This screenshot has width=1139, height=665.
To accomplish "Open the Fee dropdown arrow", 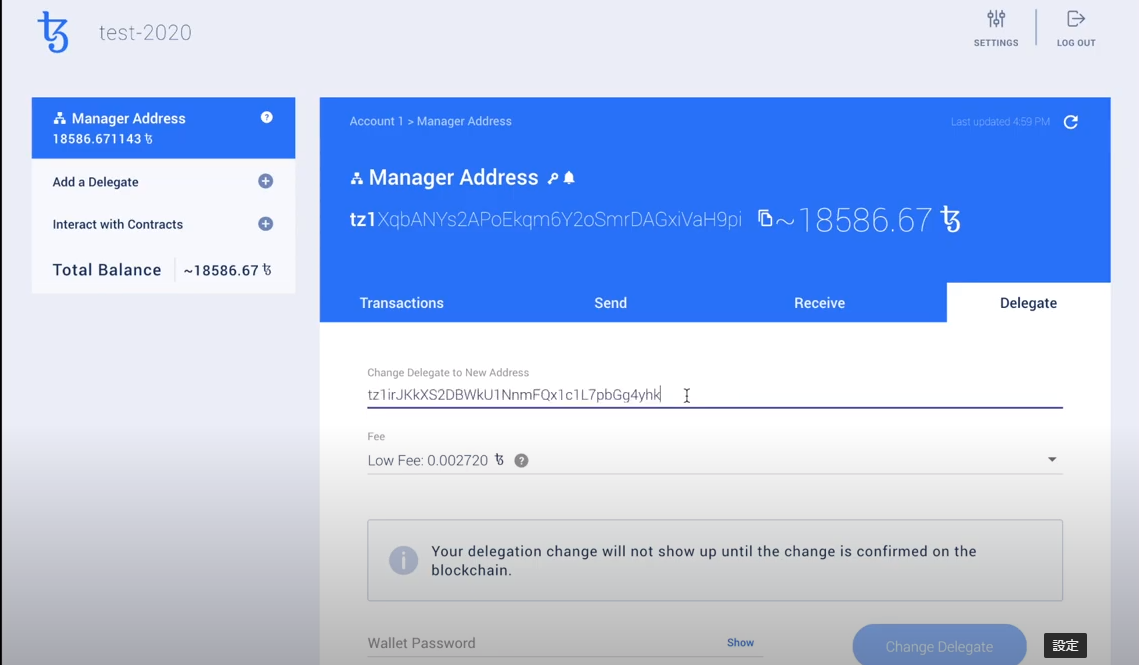I will tap(1052, 459).
